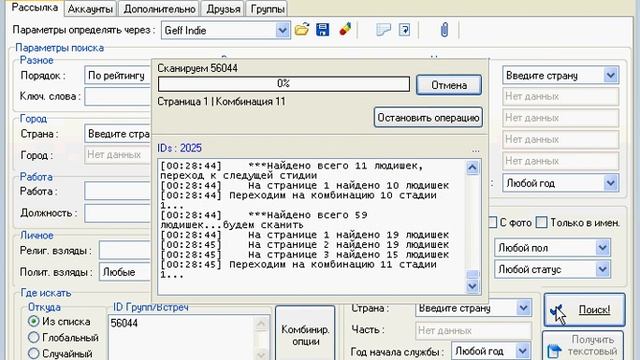The width and height of the screenshot is (640, 360).
Task: Select the Глобальный radio button
Action: pyautogui.click(x=33, y=337)
